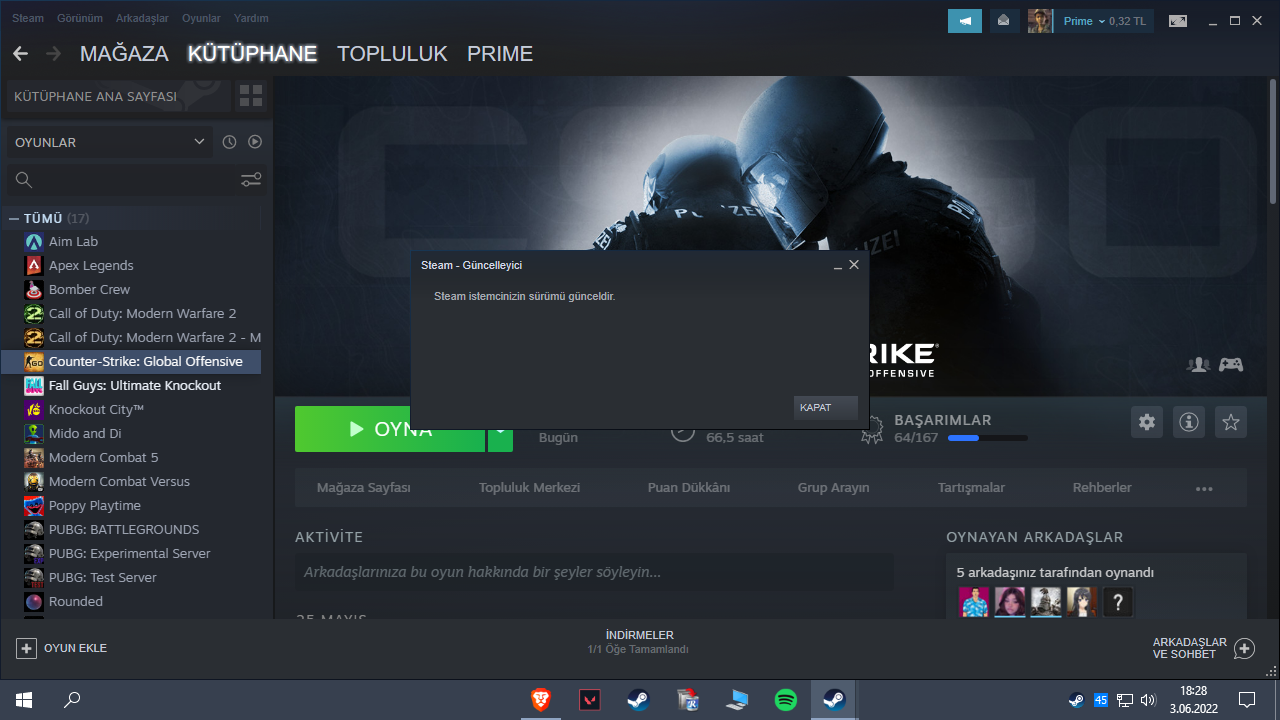
Task: Sort games by recent activity clock icon
Action: (229, 142)
